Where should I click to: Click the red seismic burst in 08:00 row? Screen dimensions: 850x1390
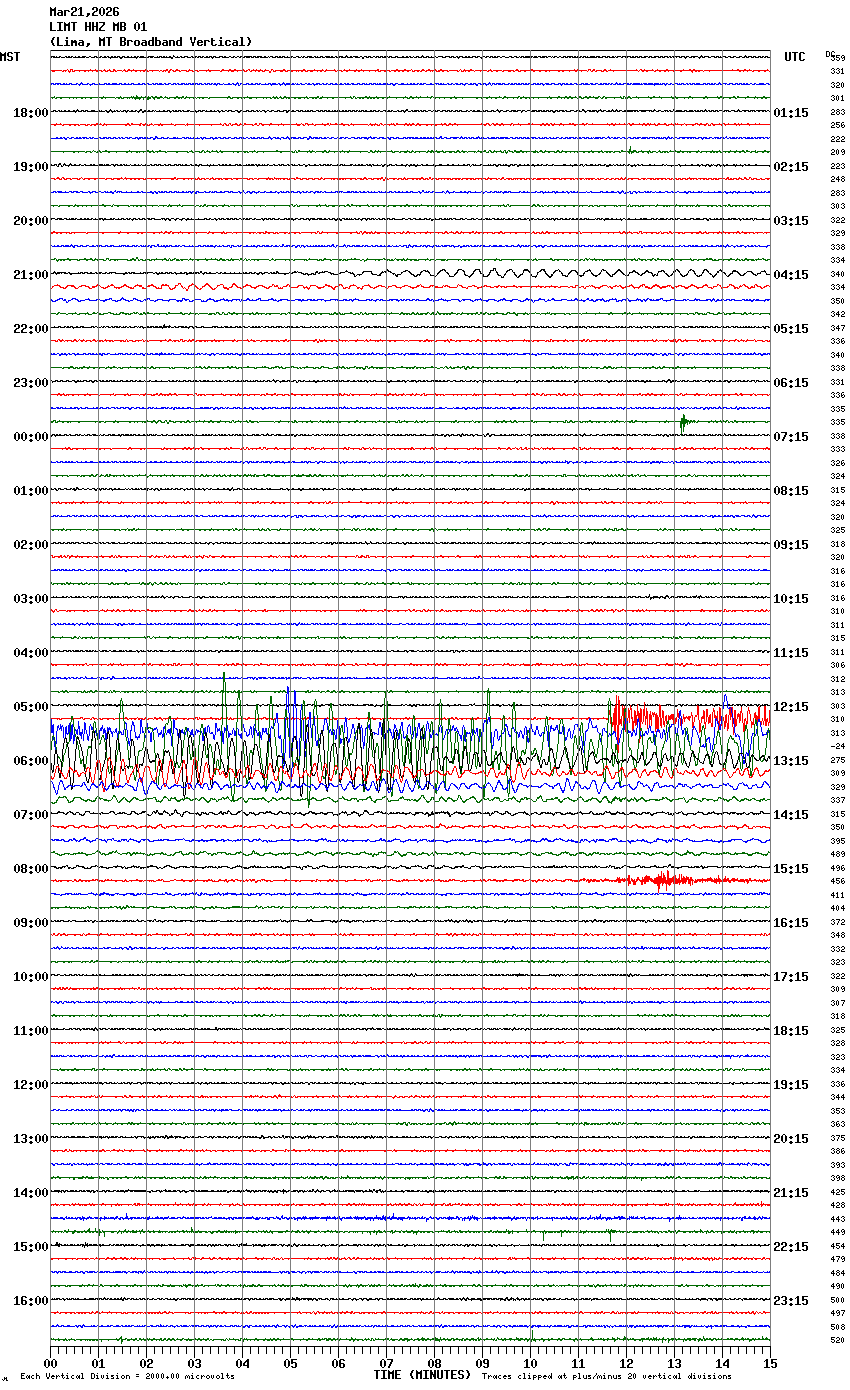tap(661, 881)
